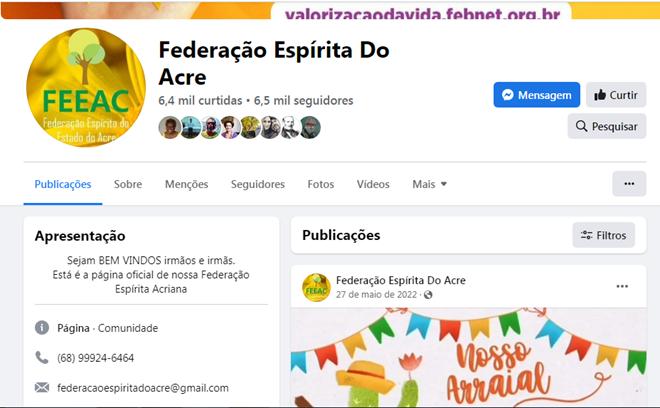
Task: Open three-dot menu beside the page tabs
Action: (629, 184)
